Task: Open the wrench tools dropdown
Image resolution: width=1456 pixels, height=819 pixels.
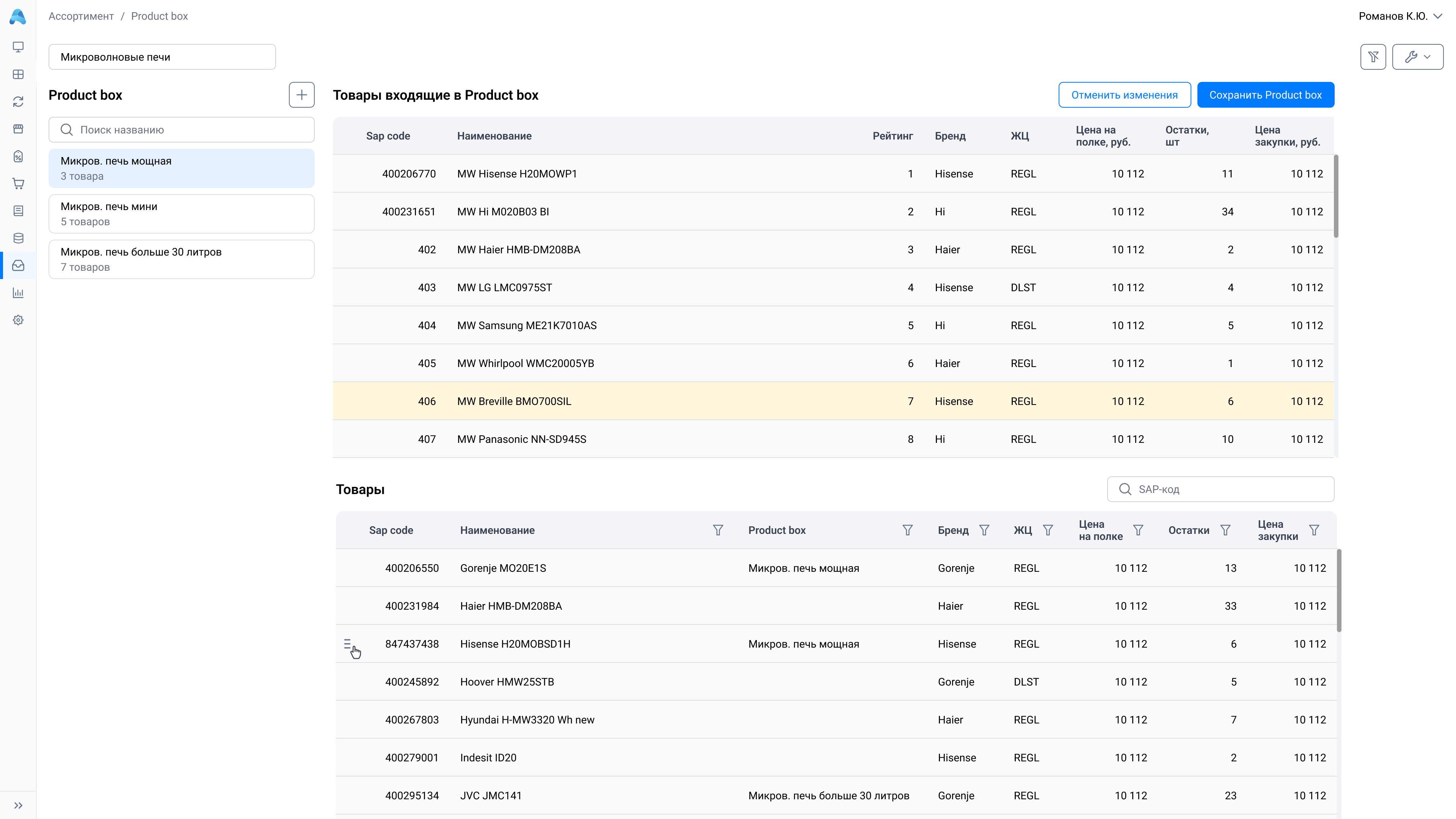Action: [x=1418, y=56]
